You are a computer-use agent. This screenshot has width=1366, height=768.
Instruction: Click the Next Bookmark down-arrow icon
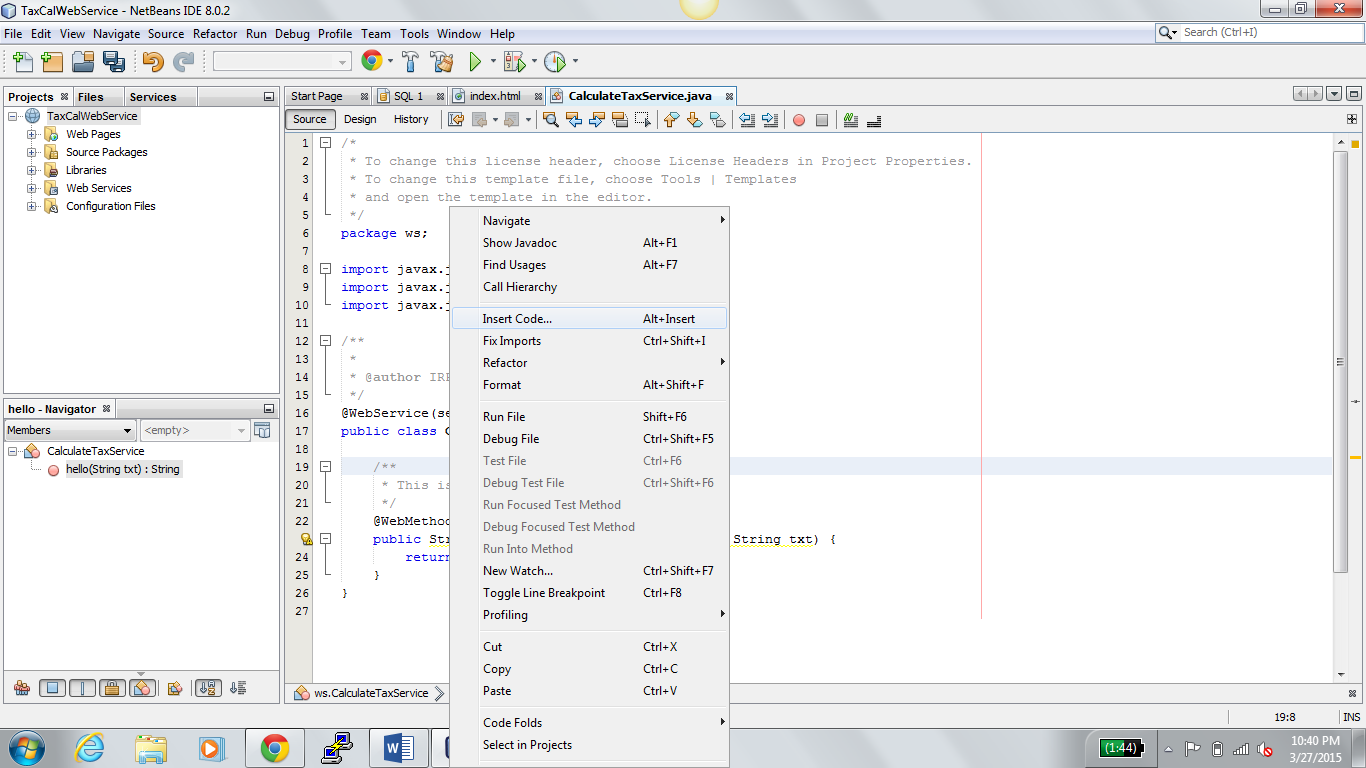pos(694,120)
